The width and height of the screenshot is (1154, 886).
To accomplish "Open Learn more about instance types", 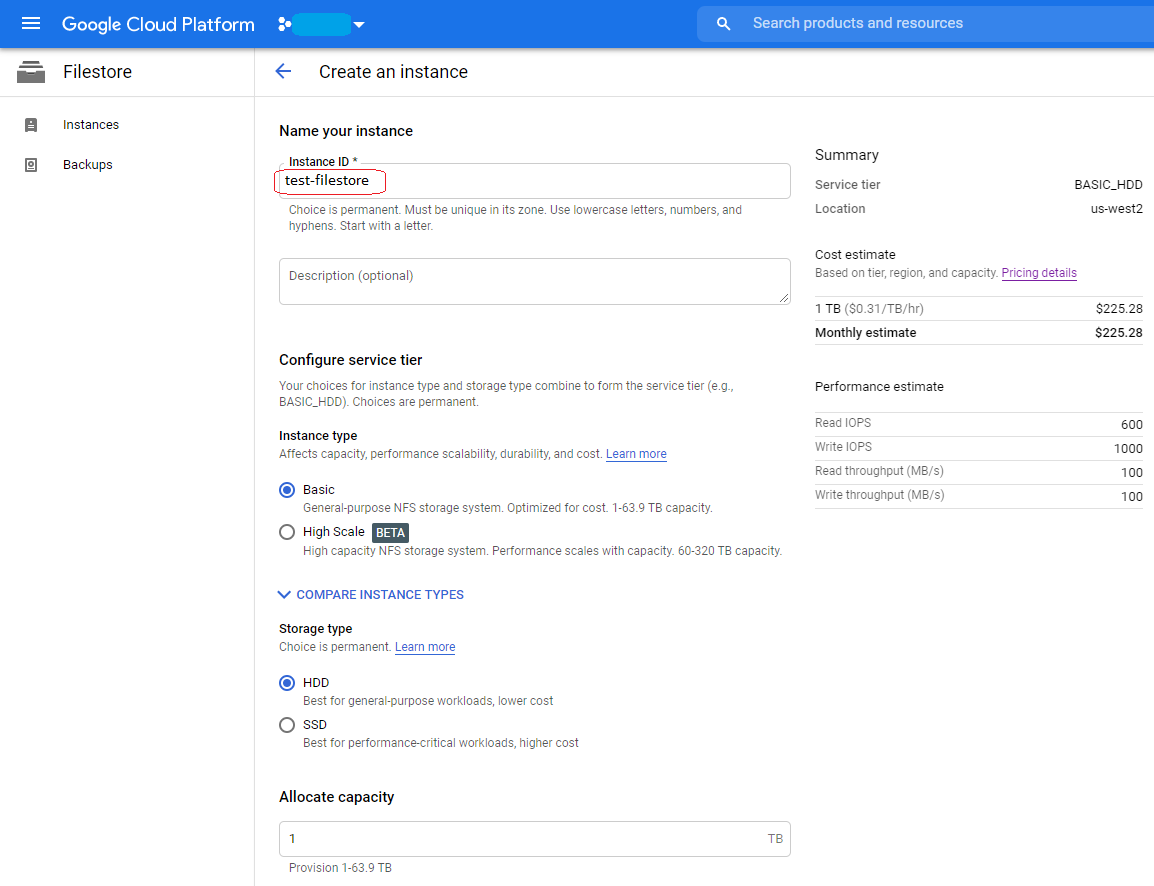I will [x=636, y=453].
